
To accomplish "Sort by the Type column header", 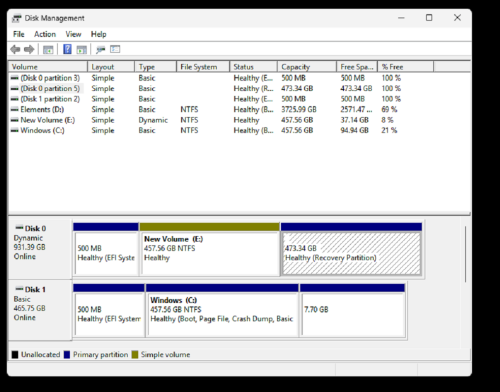I will [155, 67].
